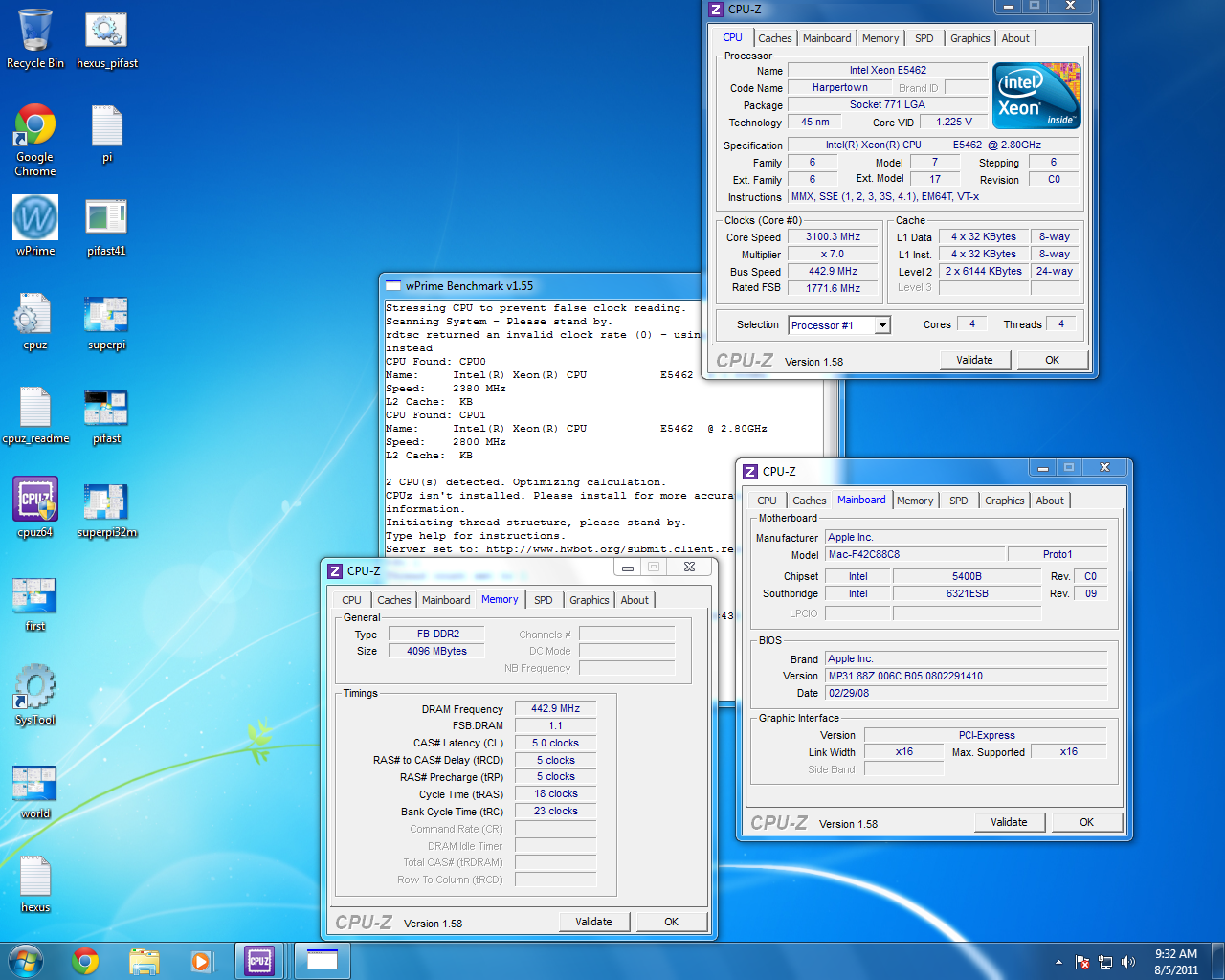The height and width of the screenshot is (980, 1225).
Task: Open Mainboard tab in top CPU-Z window
Action: pyautogui.click(x=827, y=38)
